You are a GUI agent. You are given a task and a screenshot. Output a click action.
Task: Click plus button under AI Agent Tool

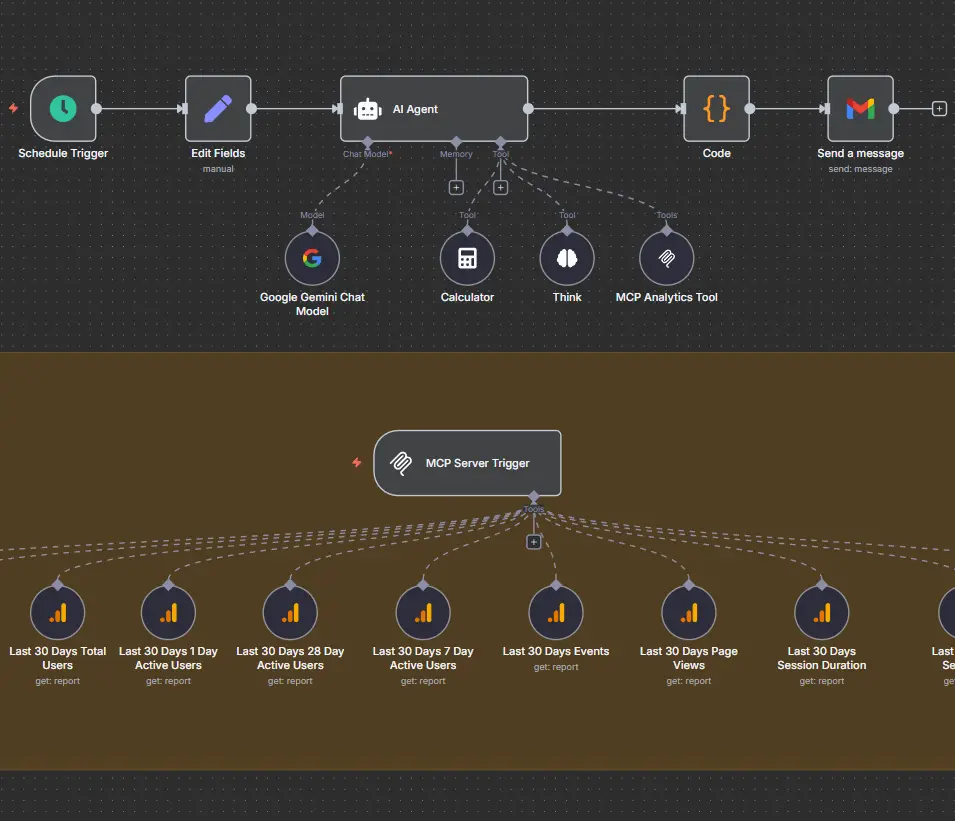[501, 188]
